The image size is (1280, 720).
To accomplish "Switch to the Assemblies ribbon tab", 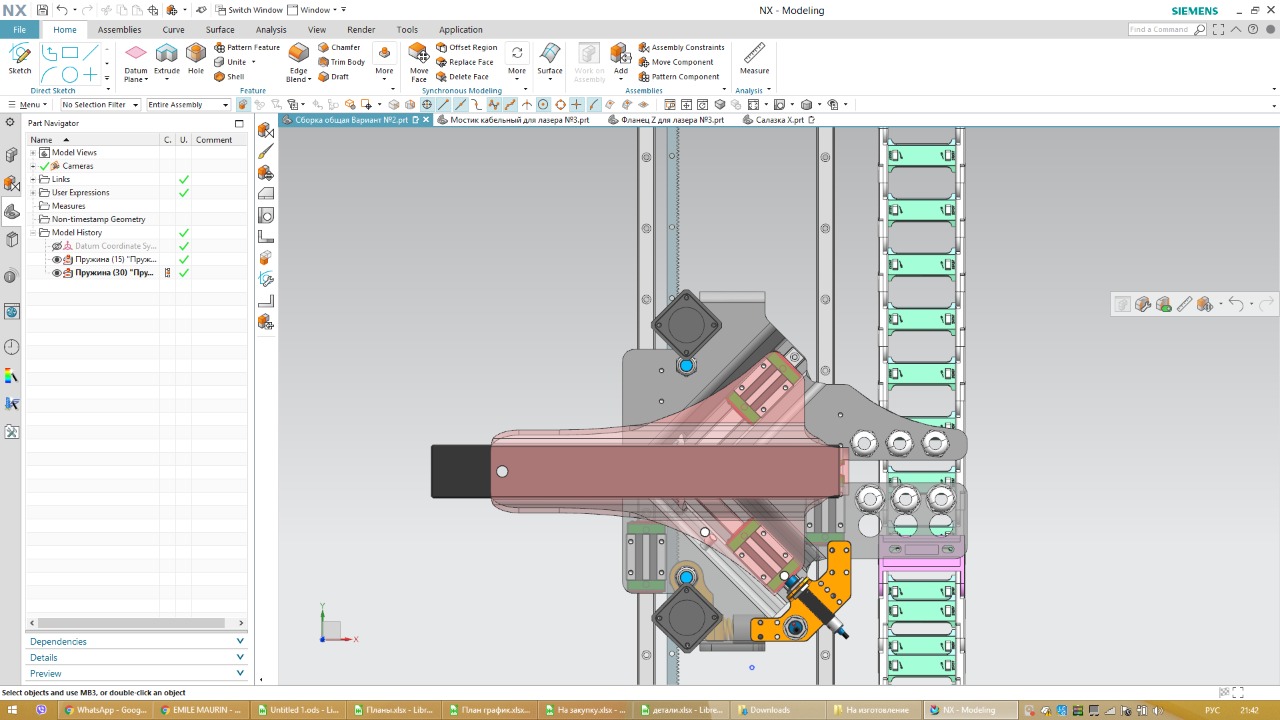I will [119, 30].
